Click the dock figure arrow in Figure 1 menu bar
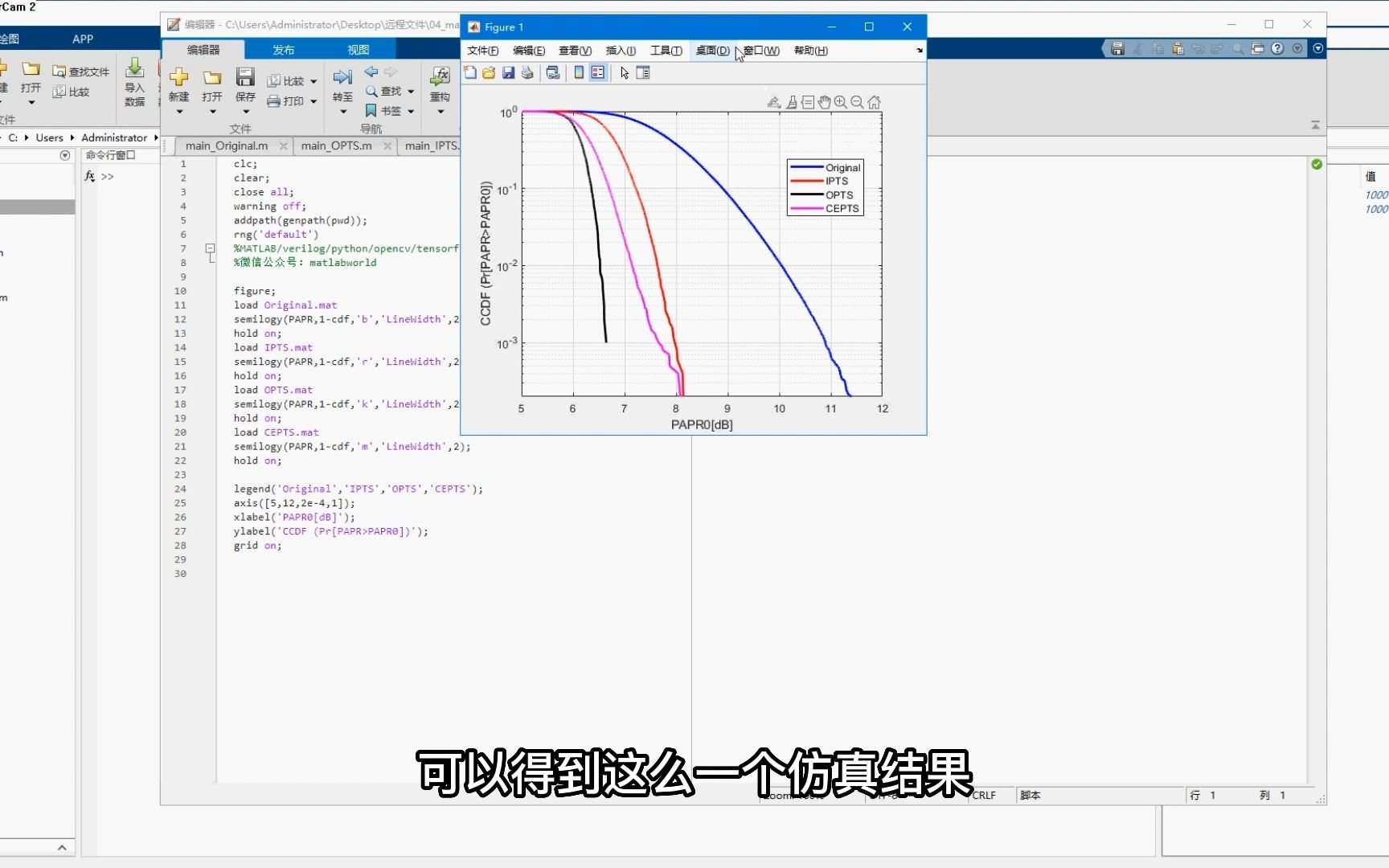 [920, 51]
